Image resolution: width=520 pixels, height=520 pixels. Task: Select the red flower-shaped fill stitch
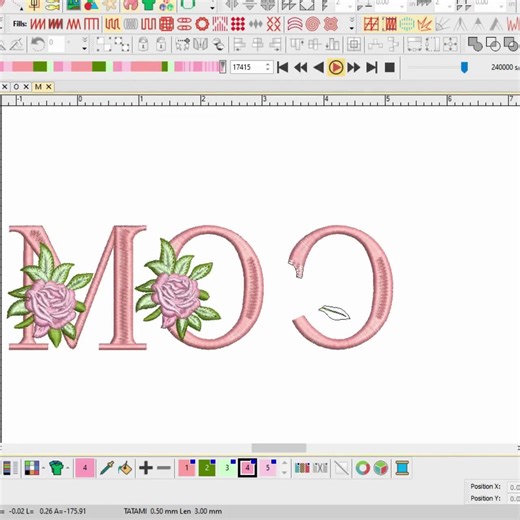331,24
